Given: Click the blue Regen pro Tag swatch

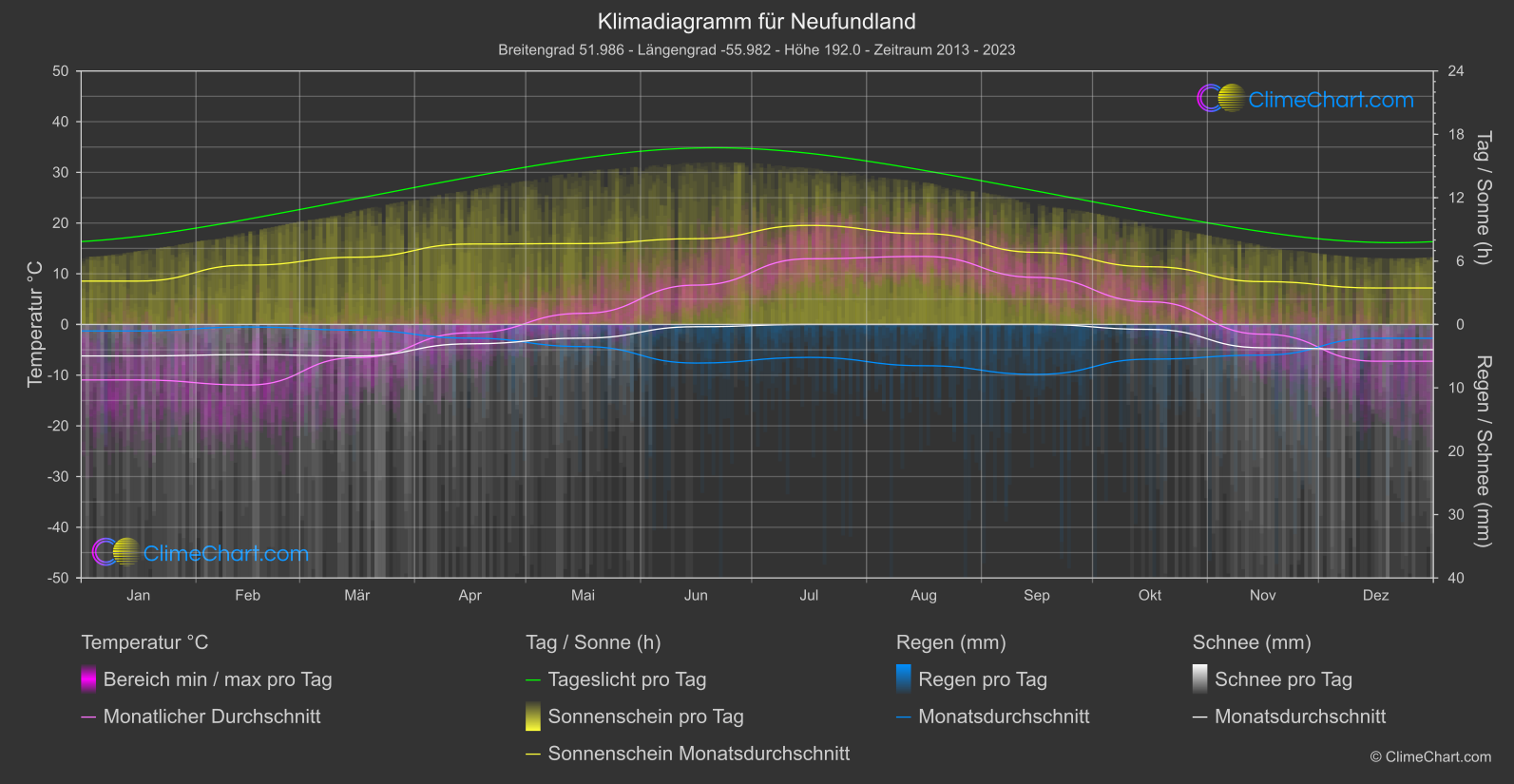Looking at the screenshot, I should (904, 679).
